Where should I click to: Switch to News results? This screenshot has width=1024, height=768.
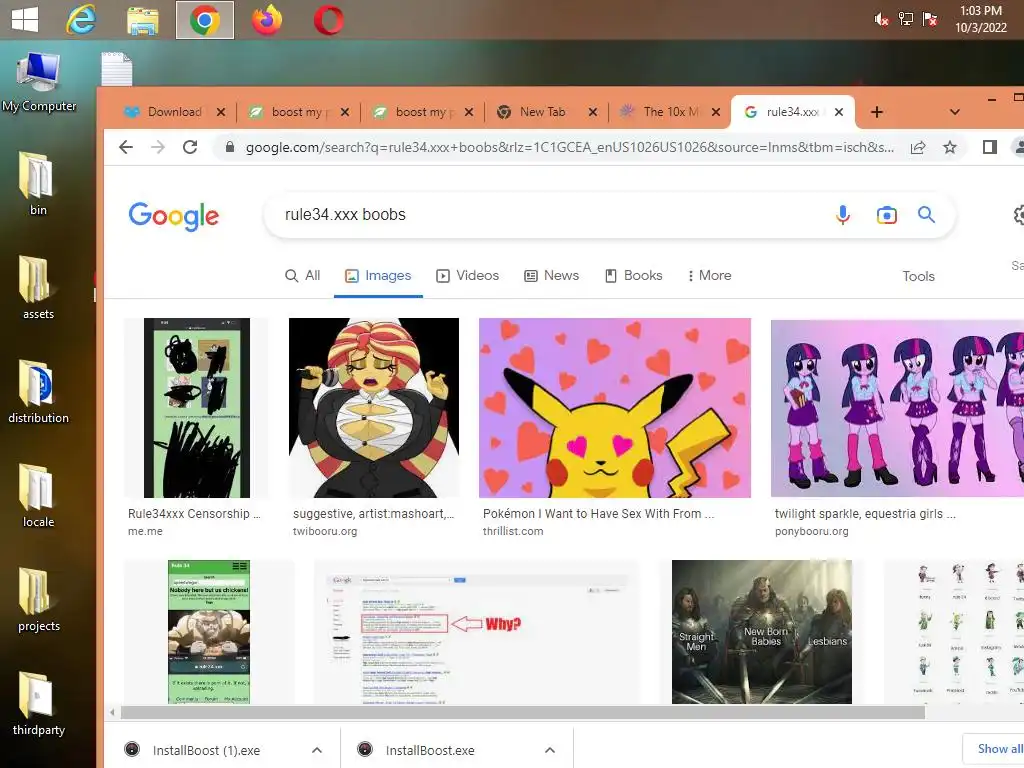coord(552,276)
